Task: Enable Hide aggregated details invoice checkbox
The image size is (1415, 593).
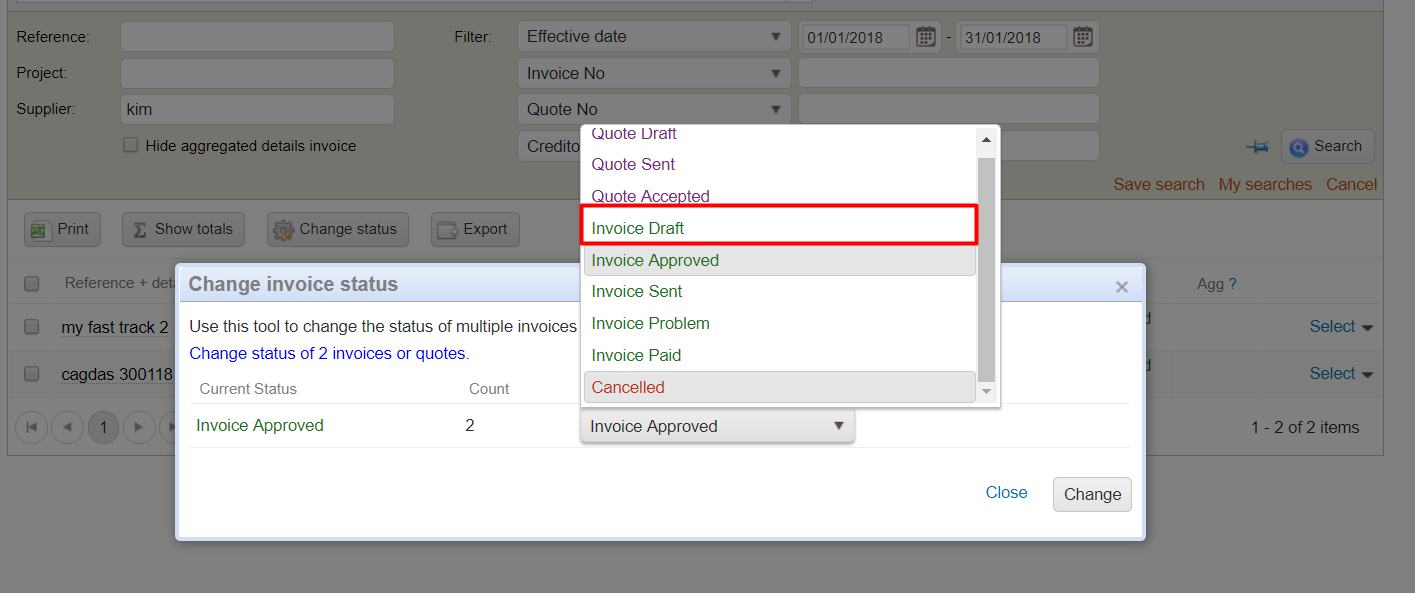Action: pos(130,145)
